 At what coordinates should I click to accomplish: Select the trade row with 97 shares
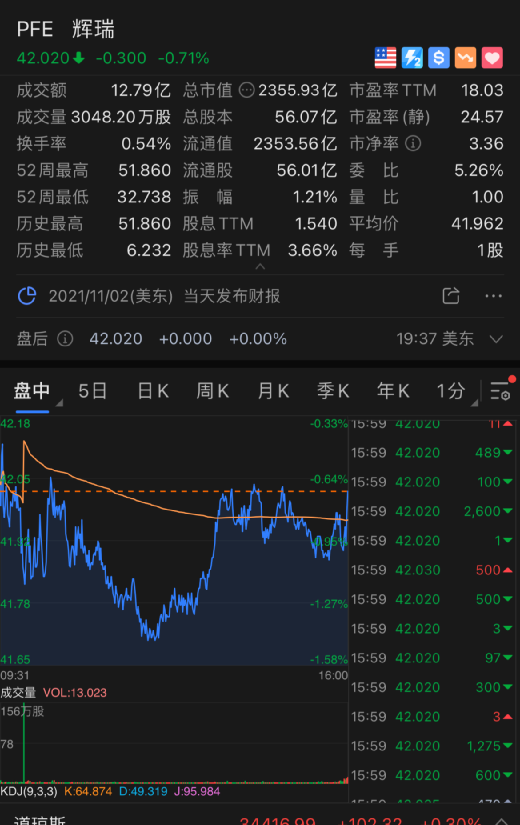coord(432,658)
